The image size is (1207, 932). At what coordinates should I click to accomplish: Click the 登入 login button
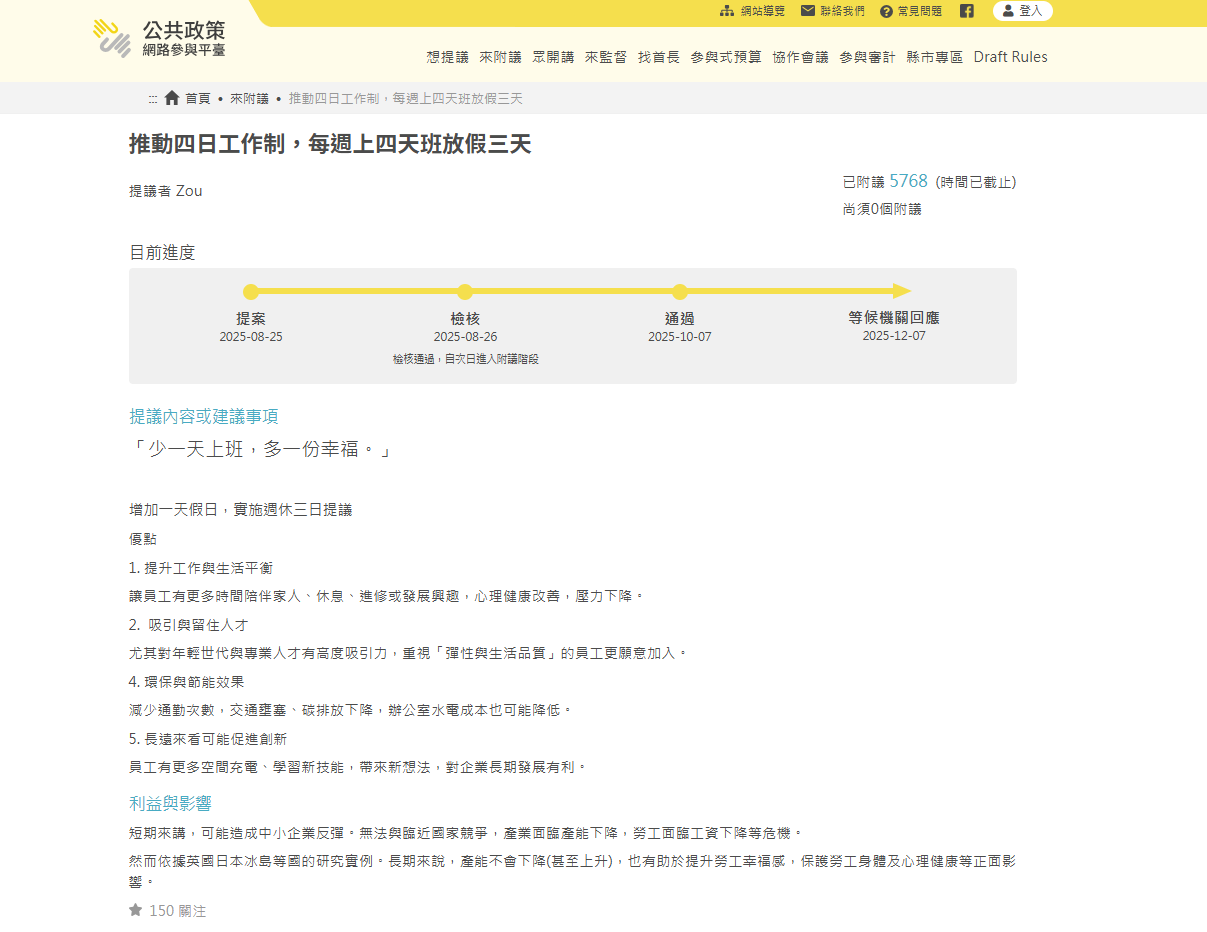click(x=1023, y=11)
